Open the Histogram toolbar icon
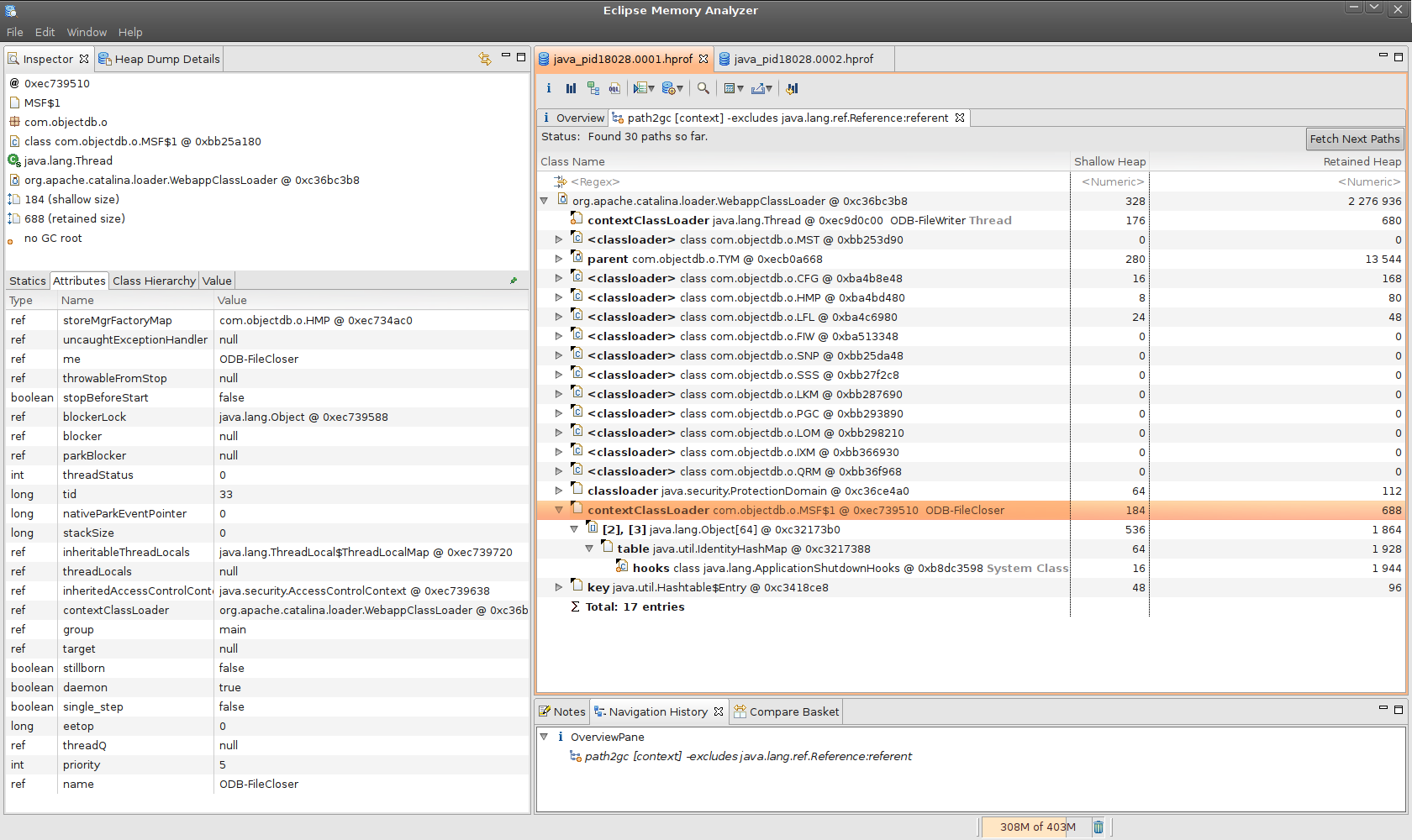 572,88
